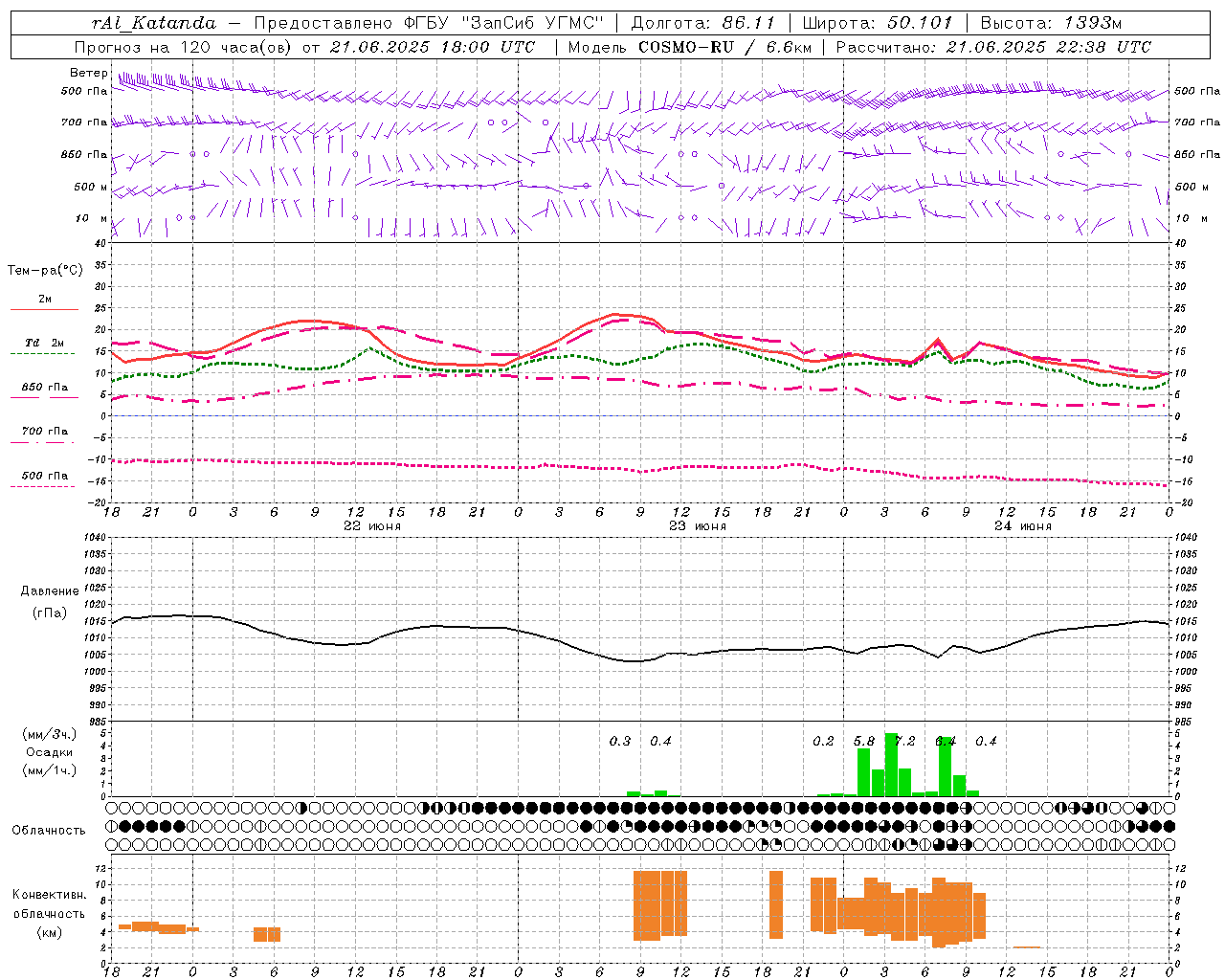Select the Облачность cloudiness row label
Image resolution: width=1225 pixels, height=980 pixels.
click(x=49, y=831)
